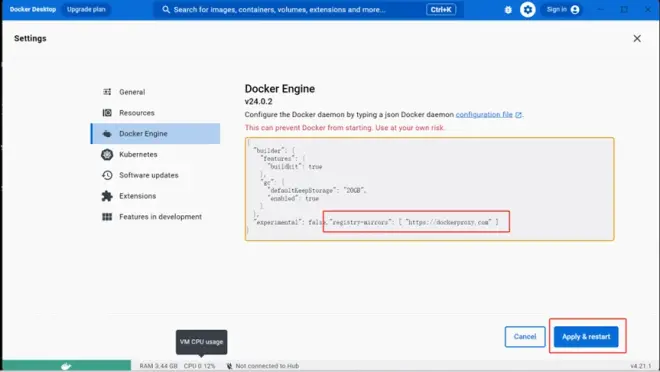Click the Features in development grid icon

[x=107, y=217]
